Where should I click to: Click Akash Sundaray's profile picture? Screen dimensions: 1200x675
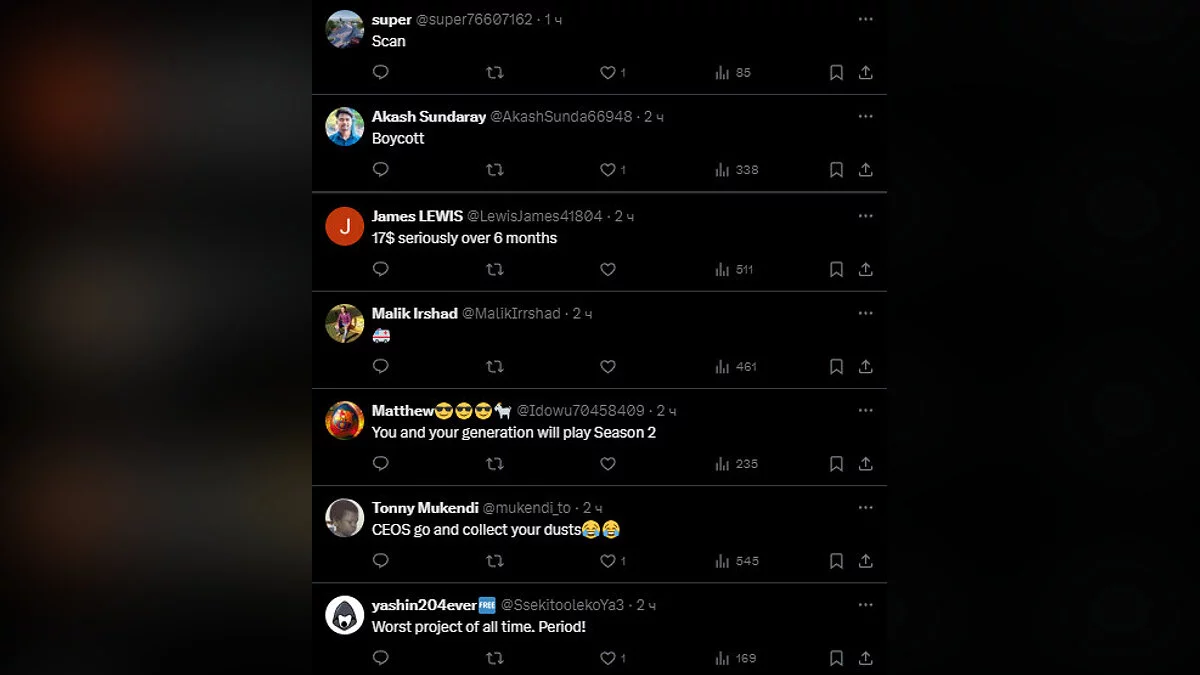345,127
